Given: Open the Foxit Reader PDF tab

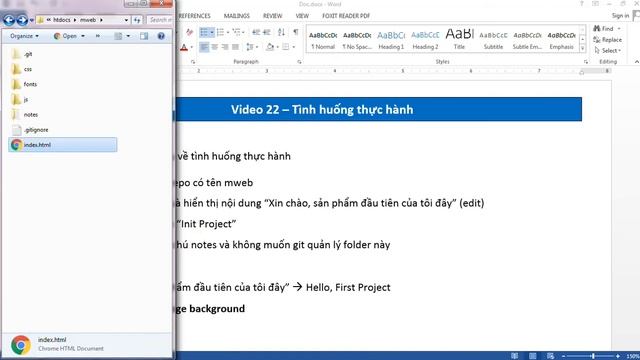Looking at the screenshot, I should (x=346, y=16).
